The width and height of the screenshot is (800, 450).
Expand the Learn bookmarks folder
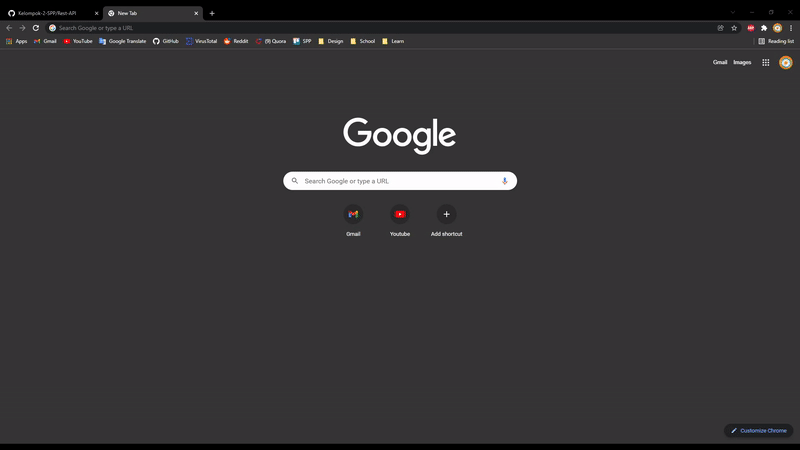click(x=393, y=41)
